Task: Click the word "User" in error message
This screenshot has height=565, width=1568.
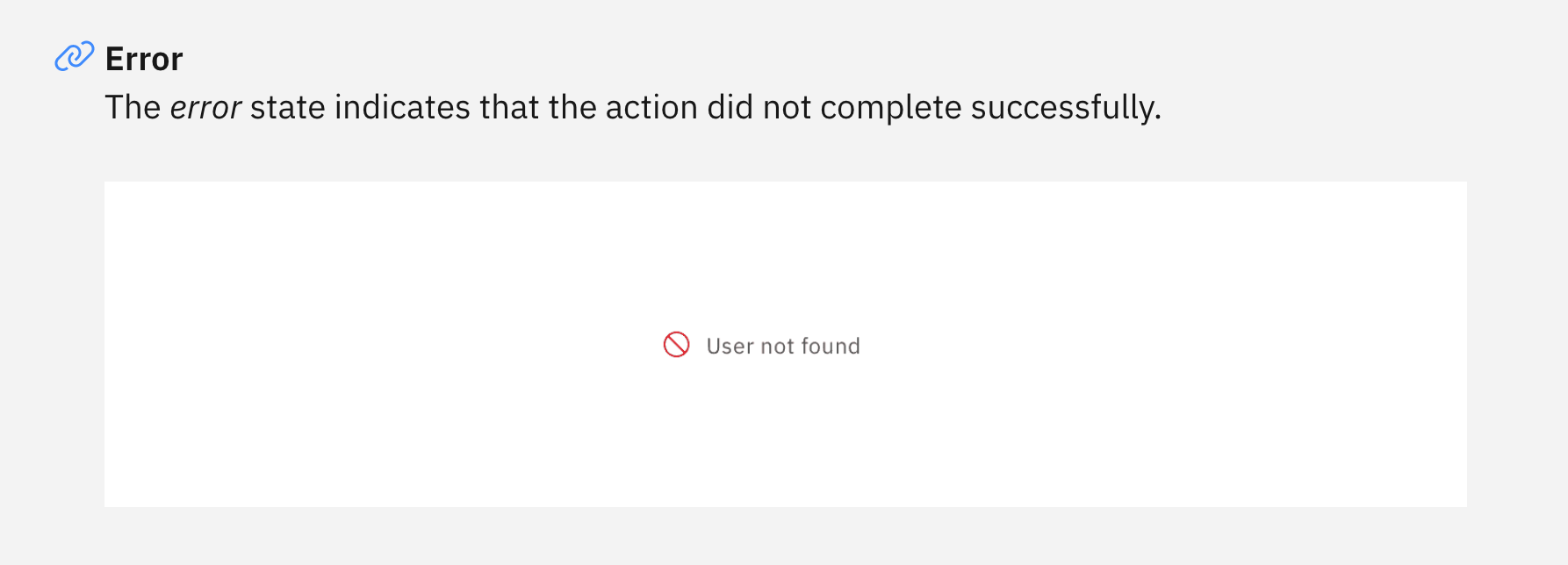Action: 730,347
